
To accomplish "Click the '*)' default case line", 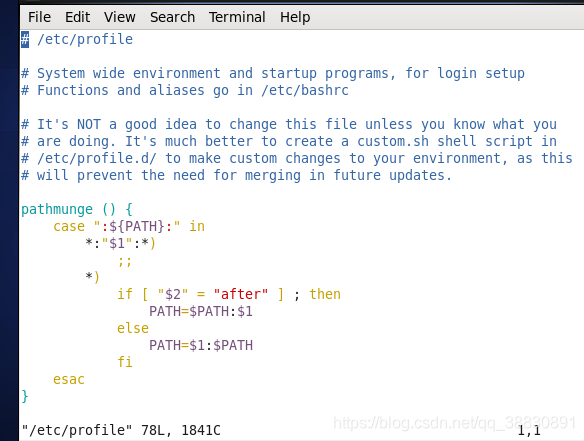I will (x=92, y=277).
